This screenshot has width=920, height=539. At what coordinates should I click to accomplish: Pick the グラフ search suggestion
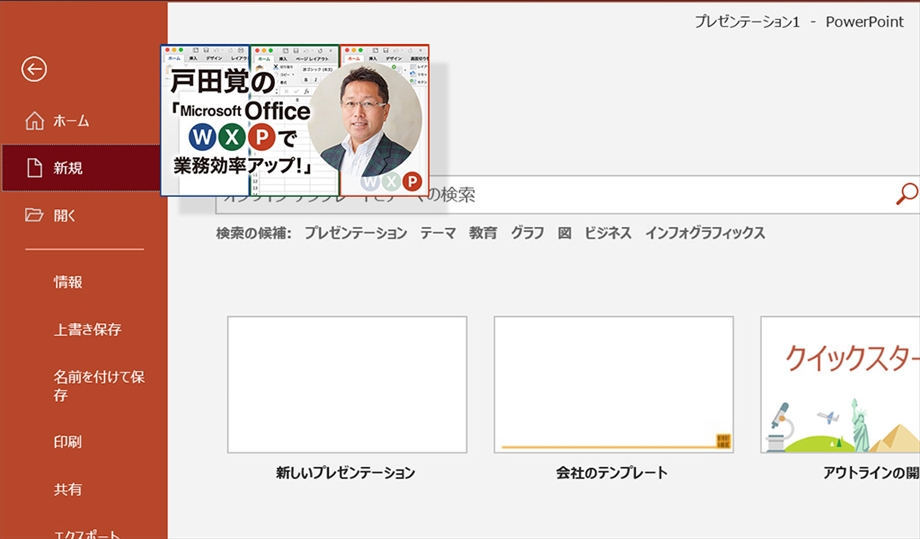[527, 233]
